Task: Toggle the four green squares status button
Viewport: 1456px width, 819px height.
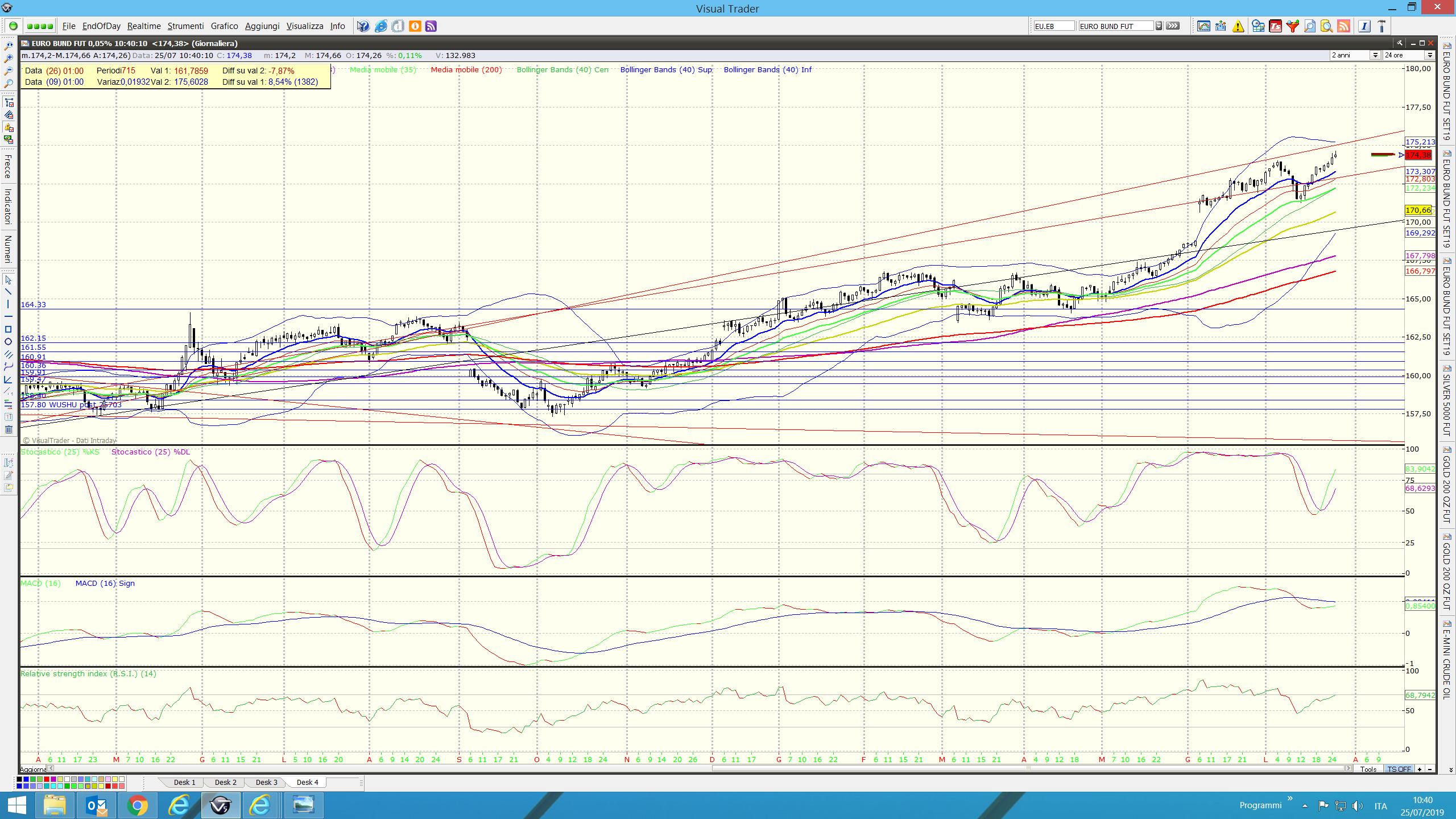Action: (40, 26)
